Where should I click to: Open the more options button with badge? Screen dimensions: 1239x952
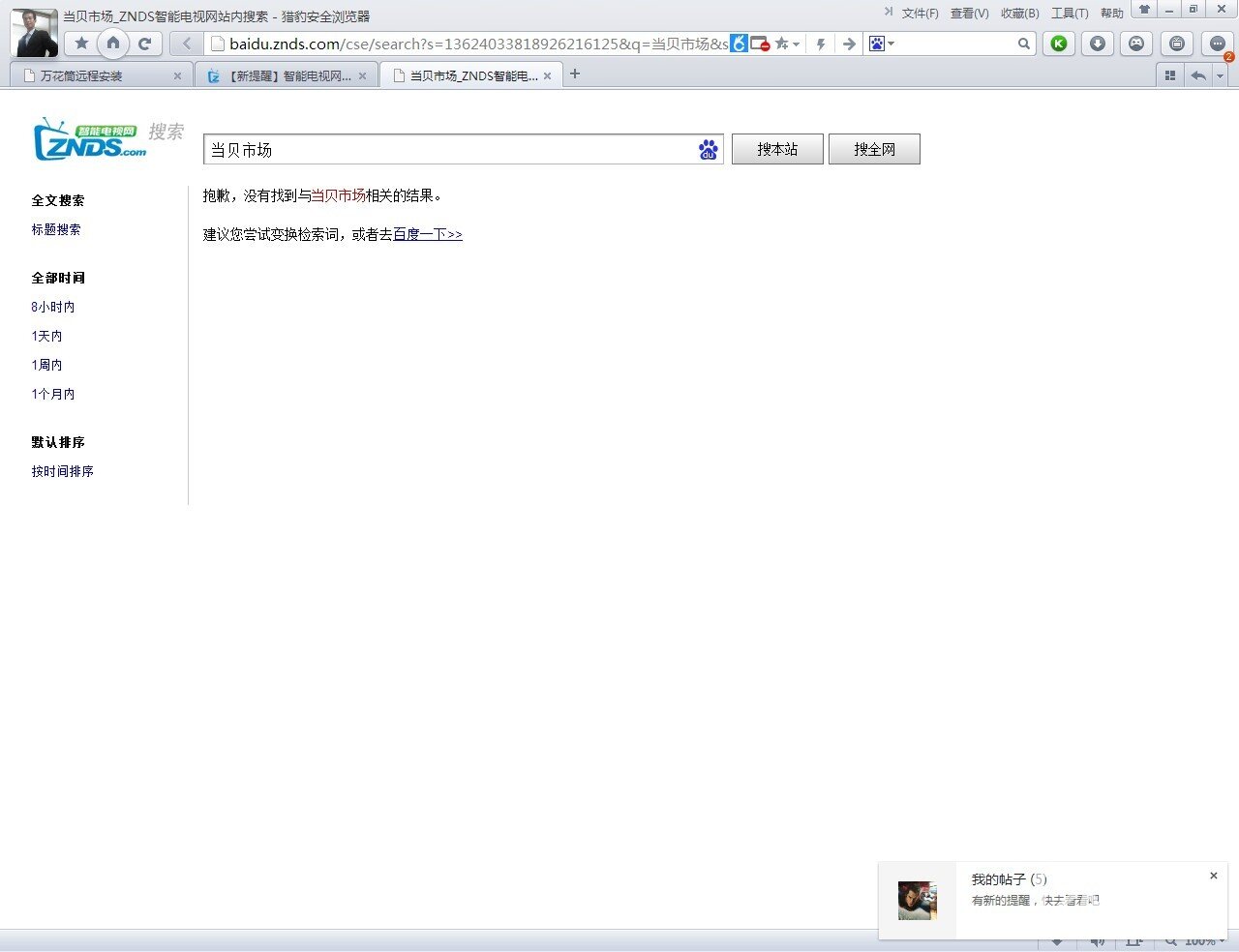[x=1218, y=44]
